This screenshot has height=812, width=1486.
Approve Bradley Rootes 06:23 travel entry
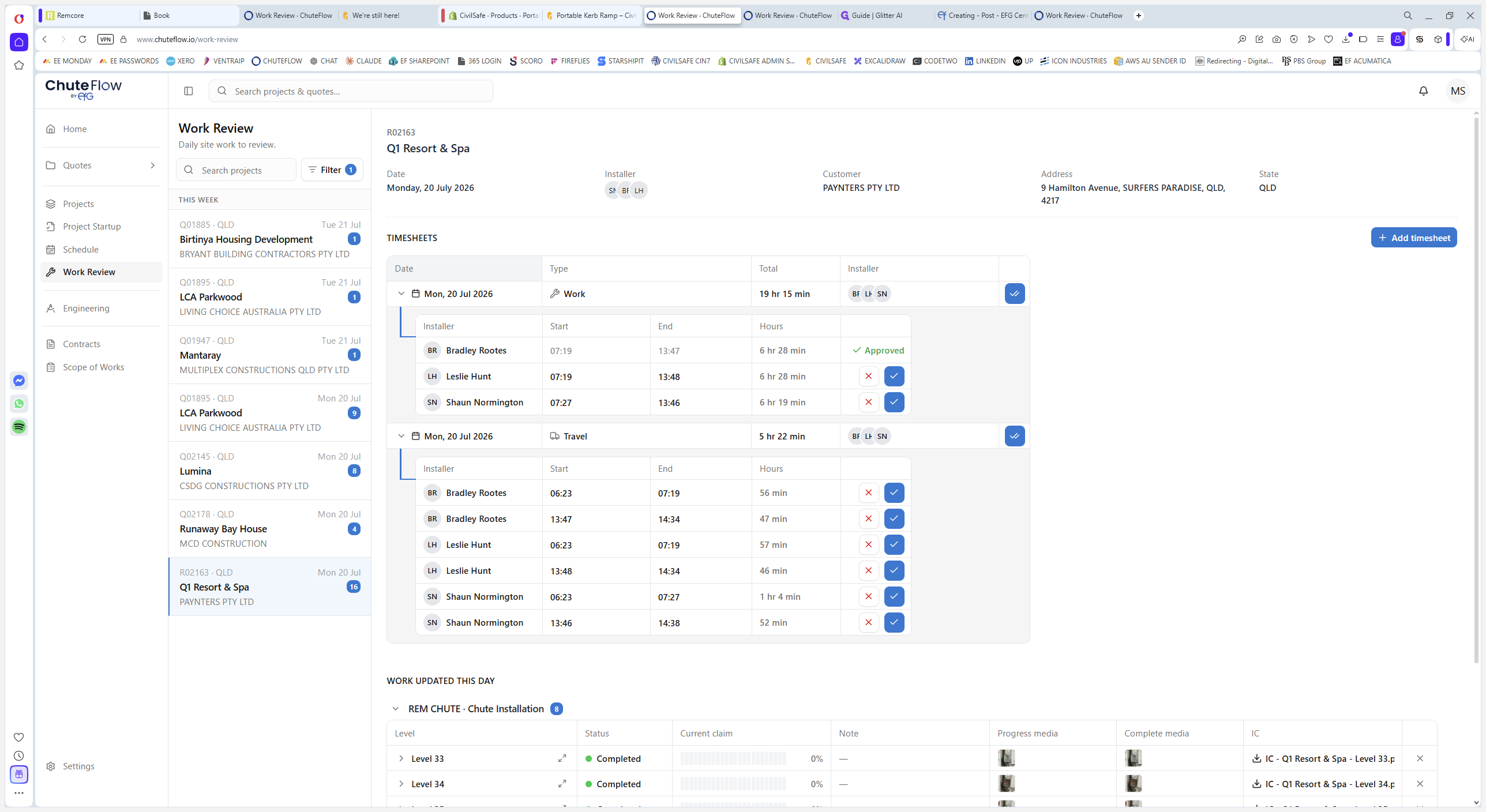click(x=894, y=493)
